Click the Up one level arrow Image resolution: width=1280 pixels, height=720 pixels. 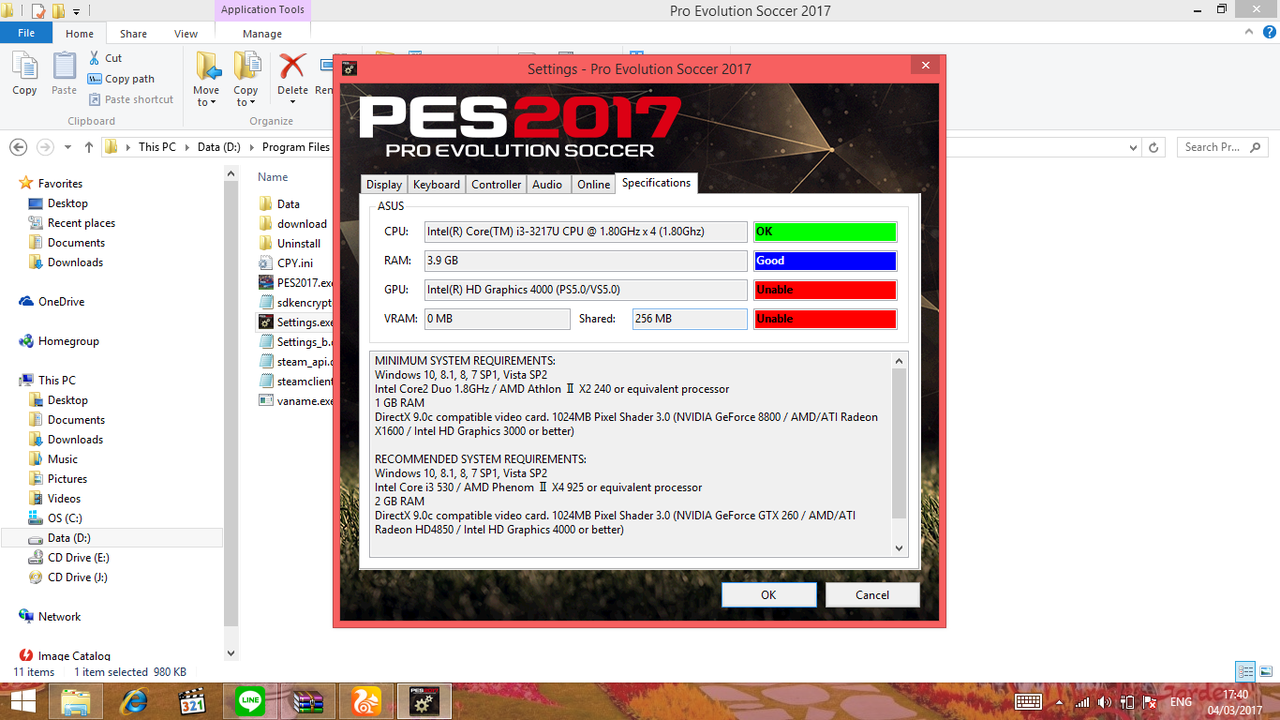89,147
